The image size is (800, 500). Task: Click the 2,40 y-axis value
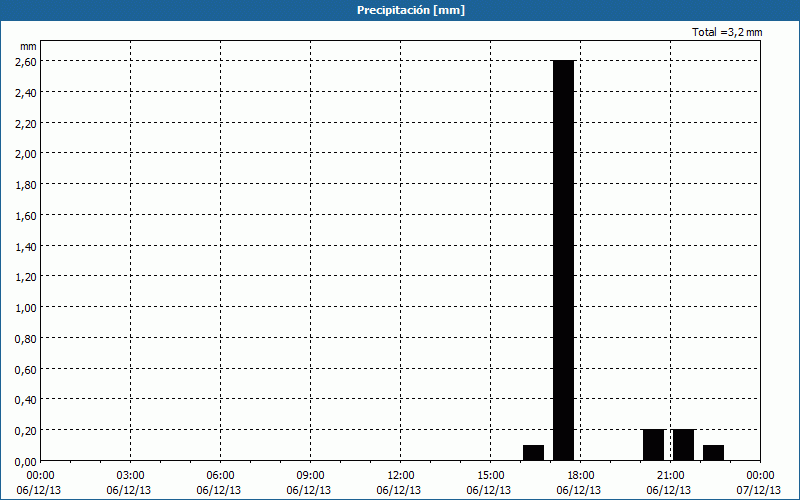(x=26, y=92)
